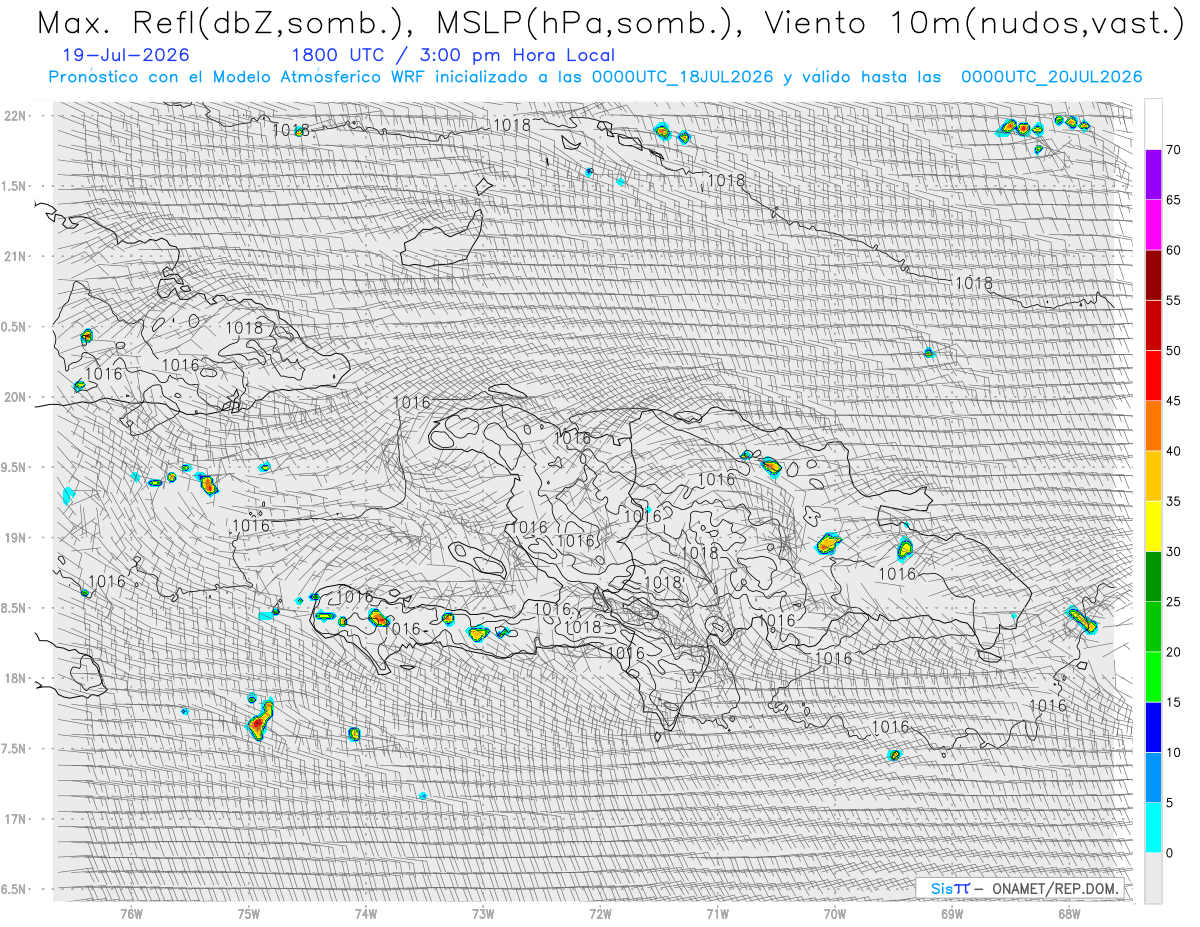This screenshot has height=927, width=1200.
Task: Click the 50 value on the color scale
Action: click(1174, 351)
